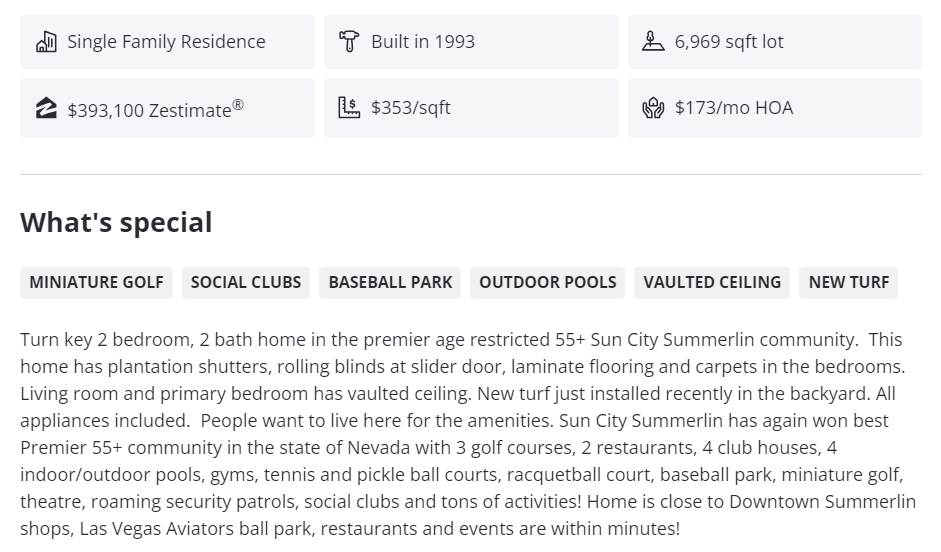
Task: Select the SOCIAL CLUBS tag
Action: (x=246, y=282)
